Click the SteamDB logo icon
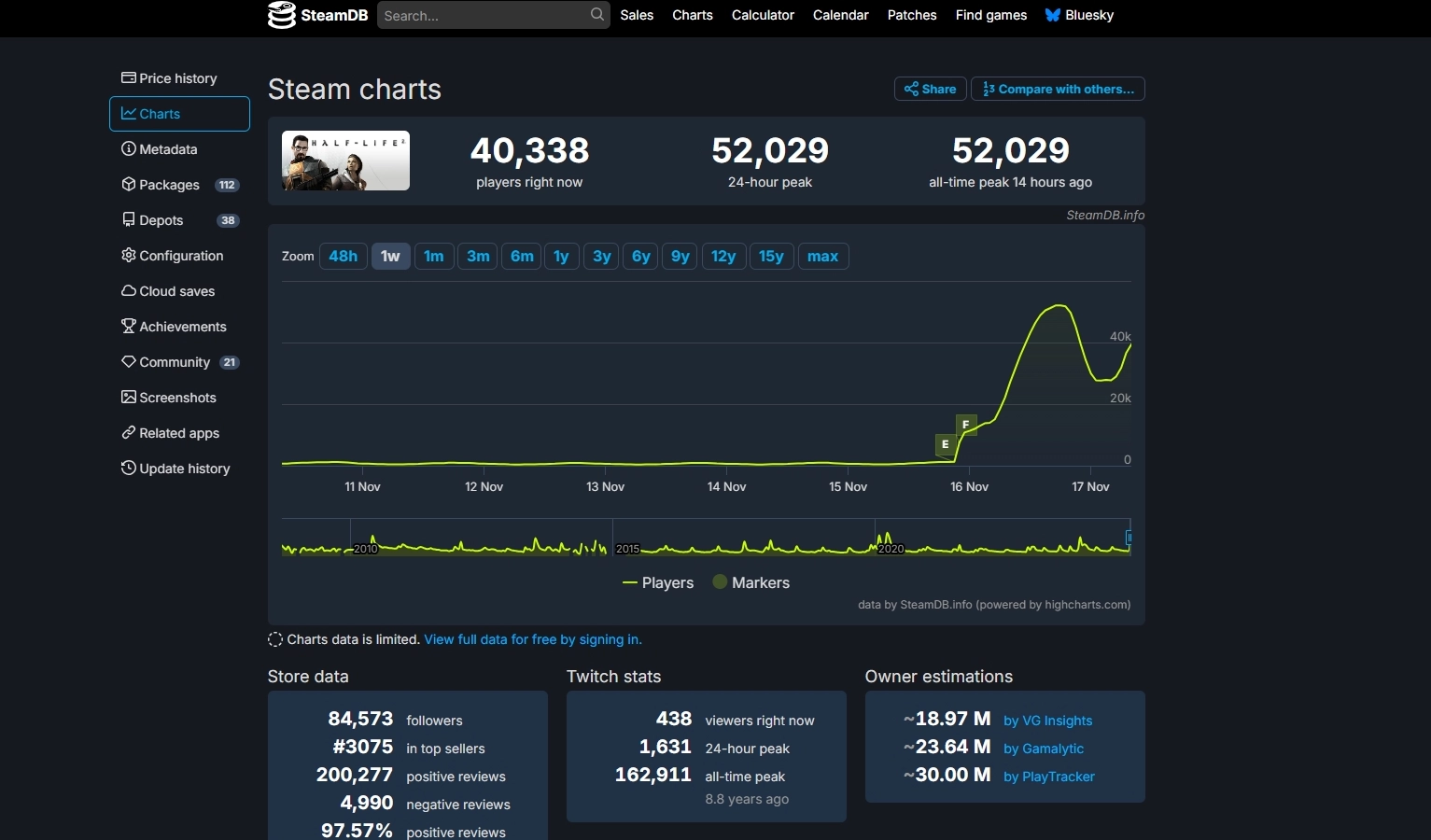Screen dimensions: 1431x840 (x=282, y=15)
